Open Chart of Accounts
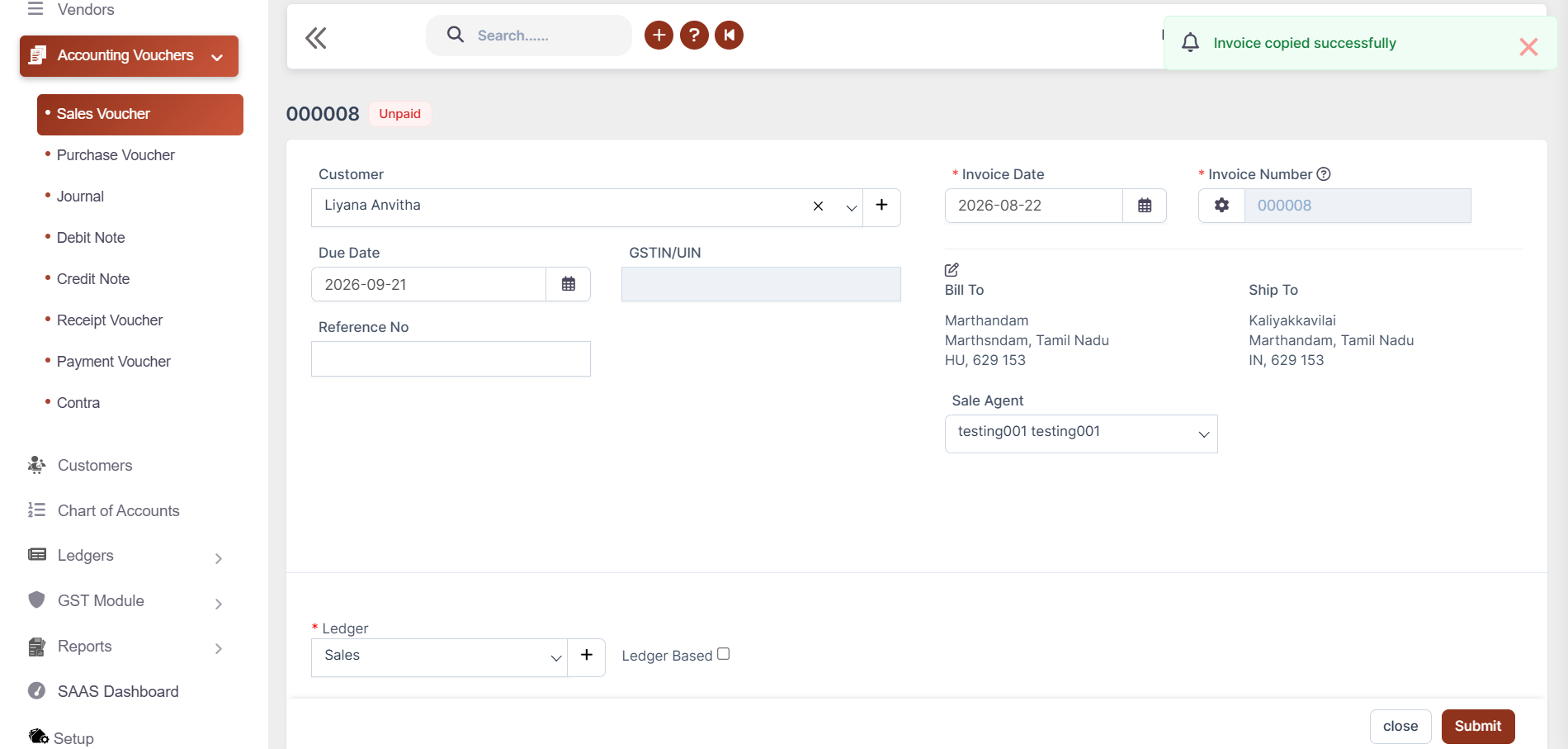 pyautogui.click(x=118, y=511)
